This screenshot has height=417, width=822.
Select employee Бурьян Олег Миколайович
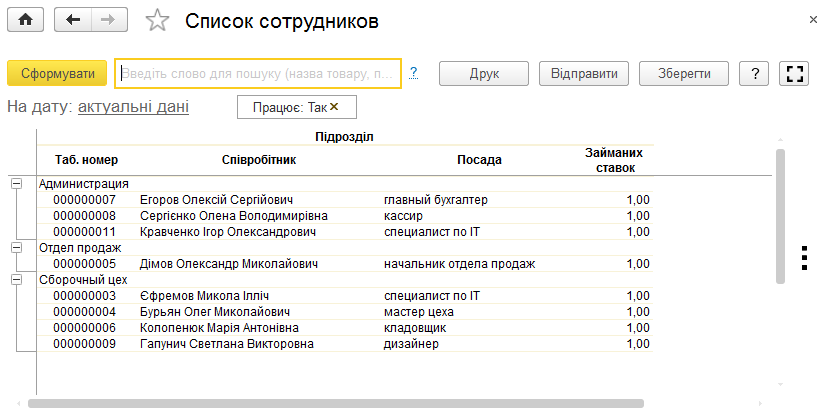(214, 312)
